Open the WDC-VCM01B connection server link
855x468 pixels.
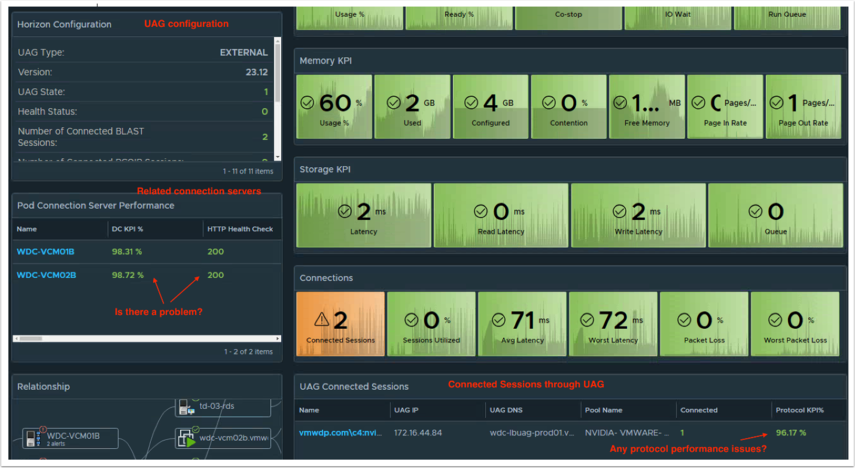(45, 252)
